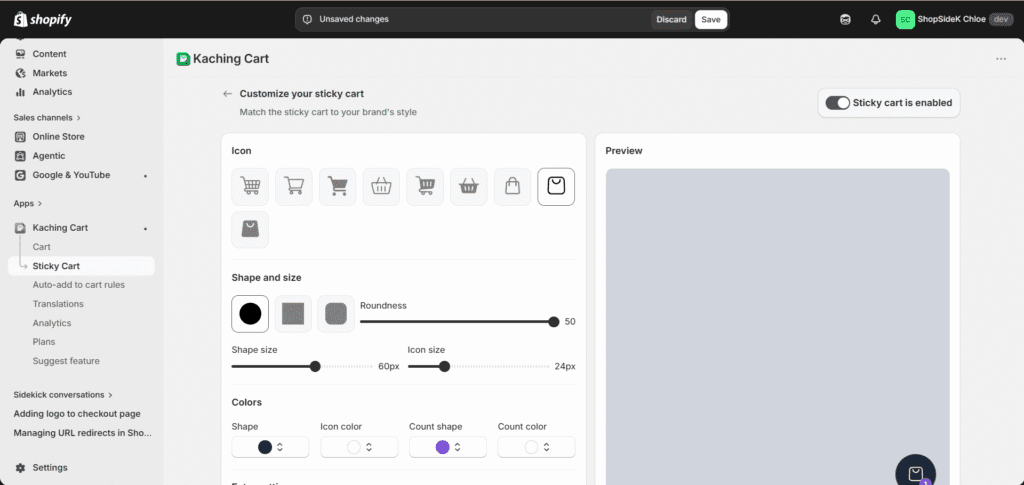Viewport: 1024px width, 485px height.
Task: Select the fourth outline basket icon
Action: [x=381, y=187]
